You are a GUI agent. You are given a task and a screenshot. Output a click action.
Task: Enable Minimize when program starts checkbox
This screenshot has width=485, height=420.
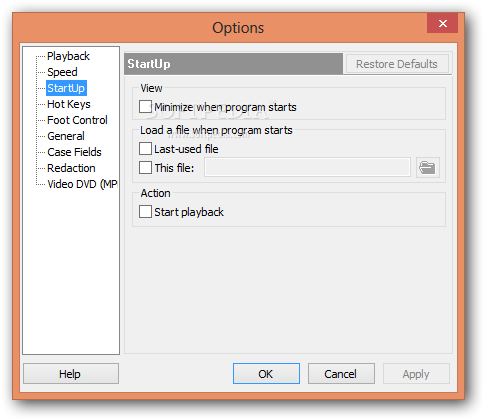145,107
